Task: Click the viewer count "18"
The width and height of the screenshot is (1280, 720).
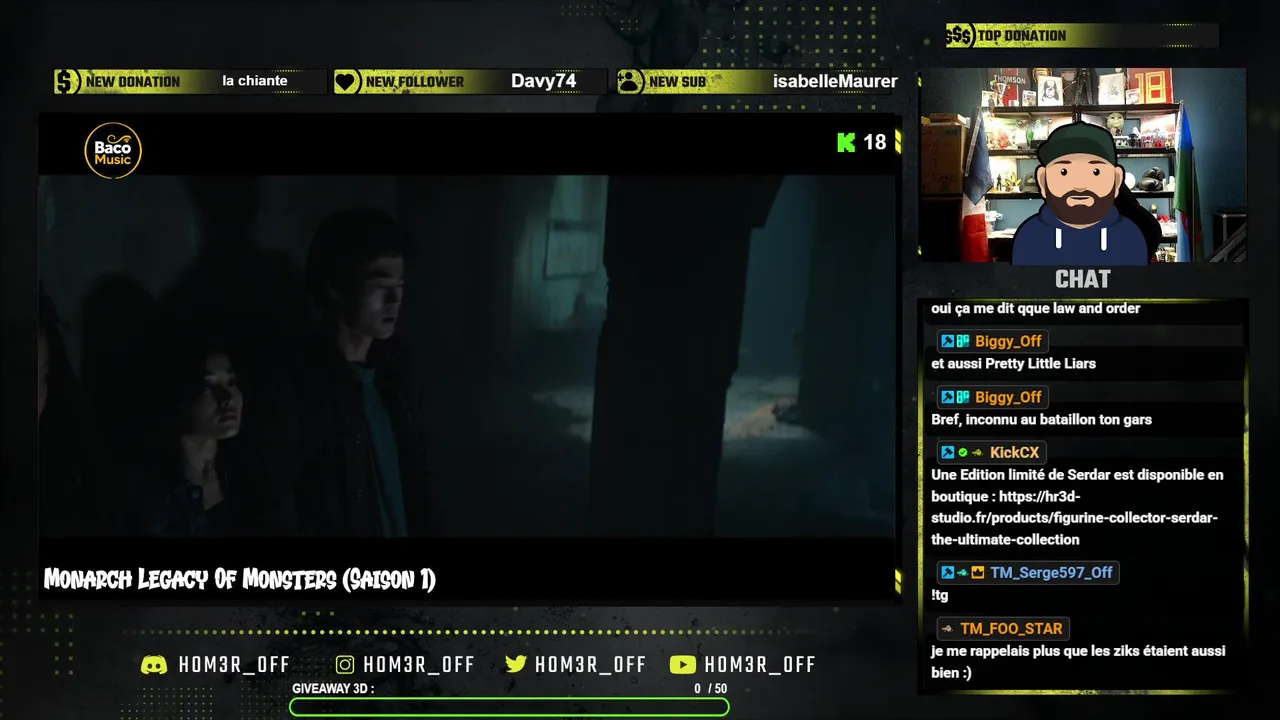Action: click(x=875, y=142)
